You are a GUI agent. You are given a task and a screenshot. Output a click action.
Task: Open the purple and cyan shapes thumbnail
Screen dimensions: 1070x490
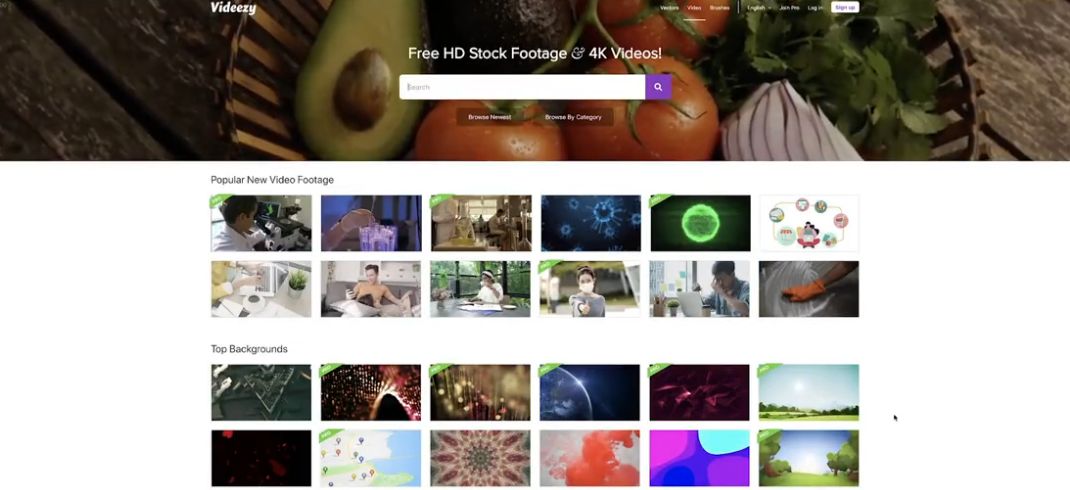[x=700, y=458]
